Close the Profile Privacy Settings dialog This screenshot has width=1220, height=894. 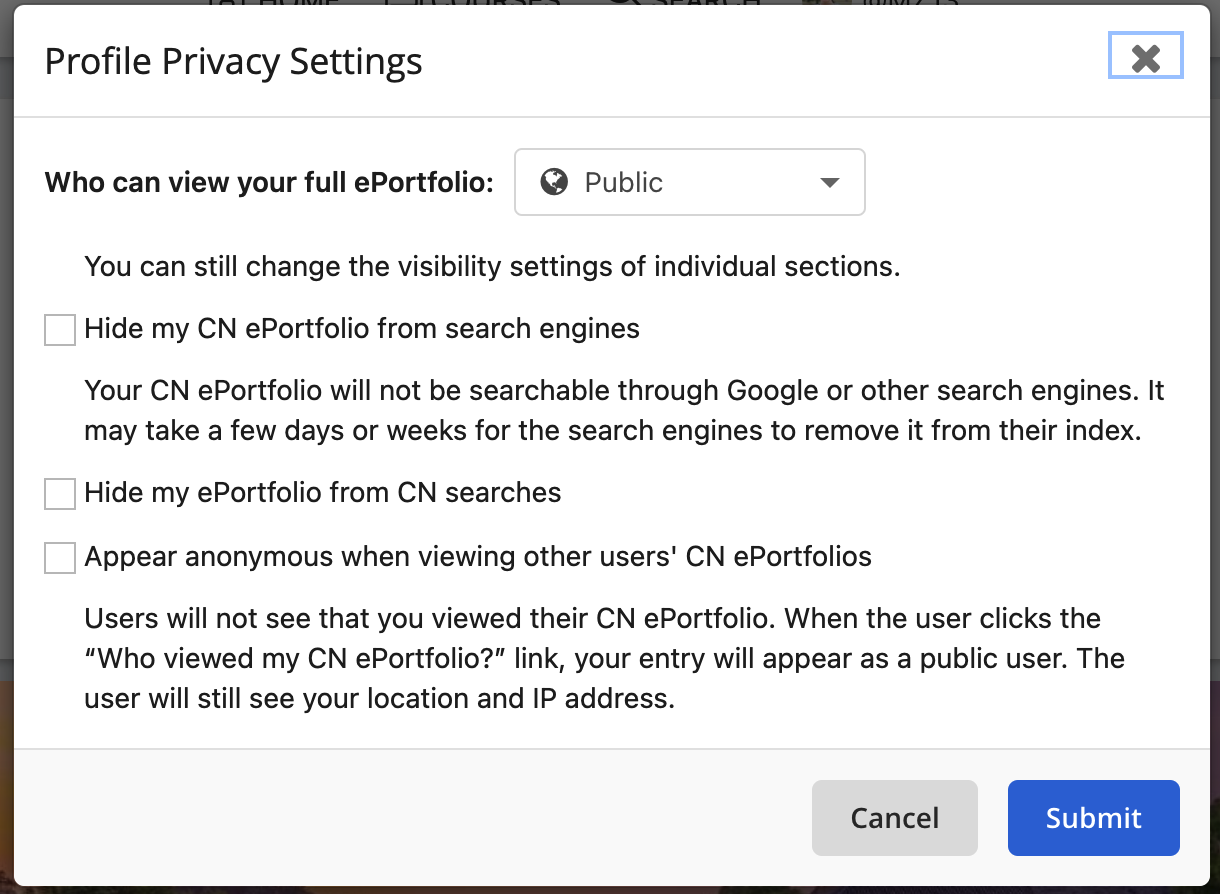tap(1146, 56)
